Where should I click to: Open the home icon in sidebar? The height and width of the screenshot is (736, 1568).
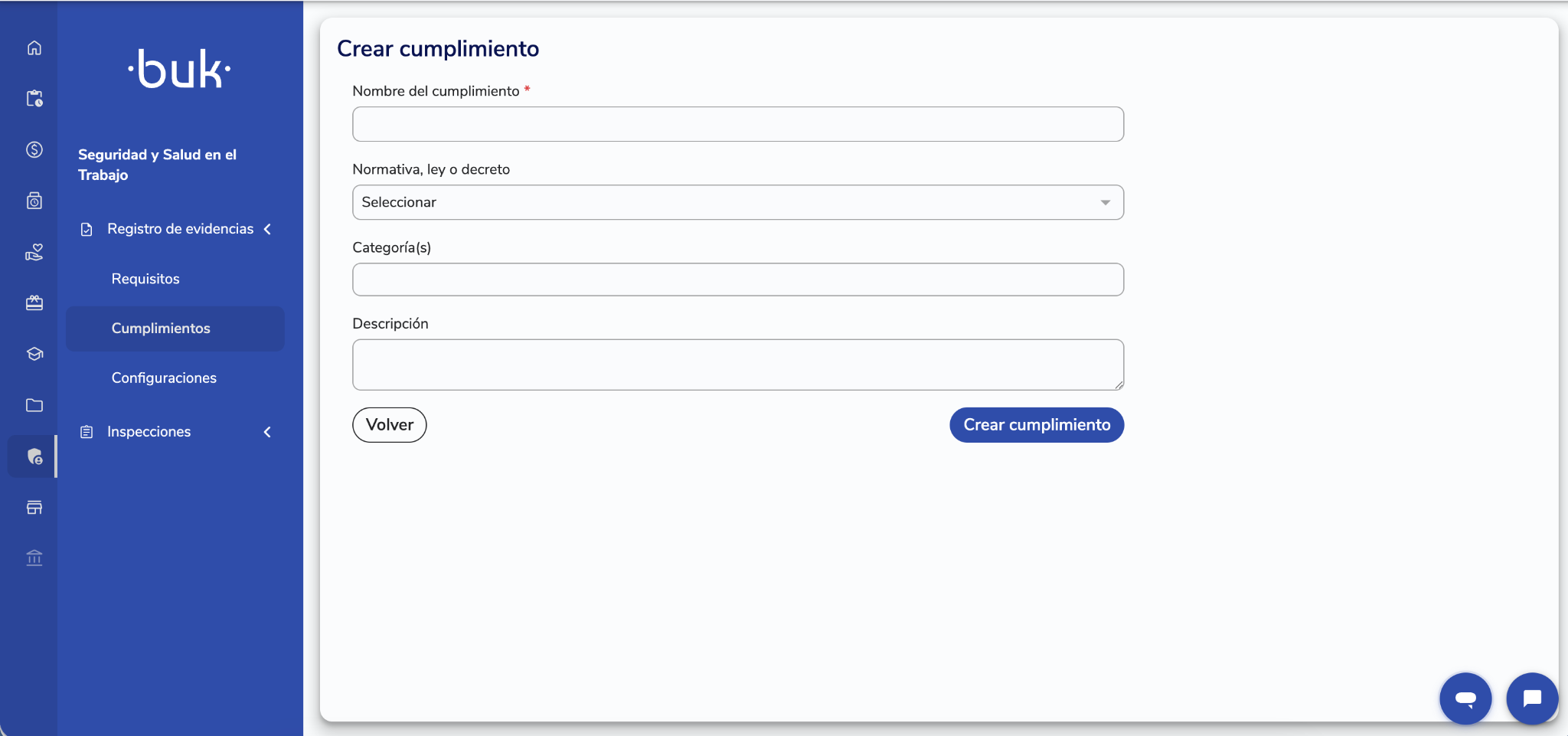(34, 47)
